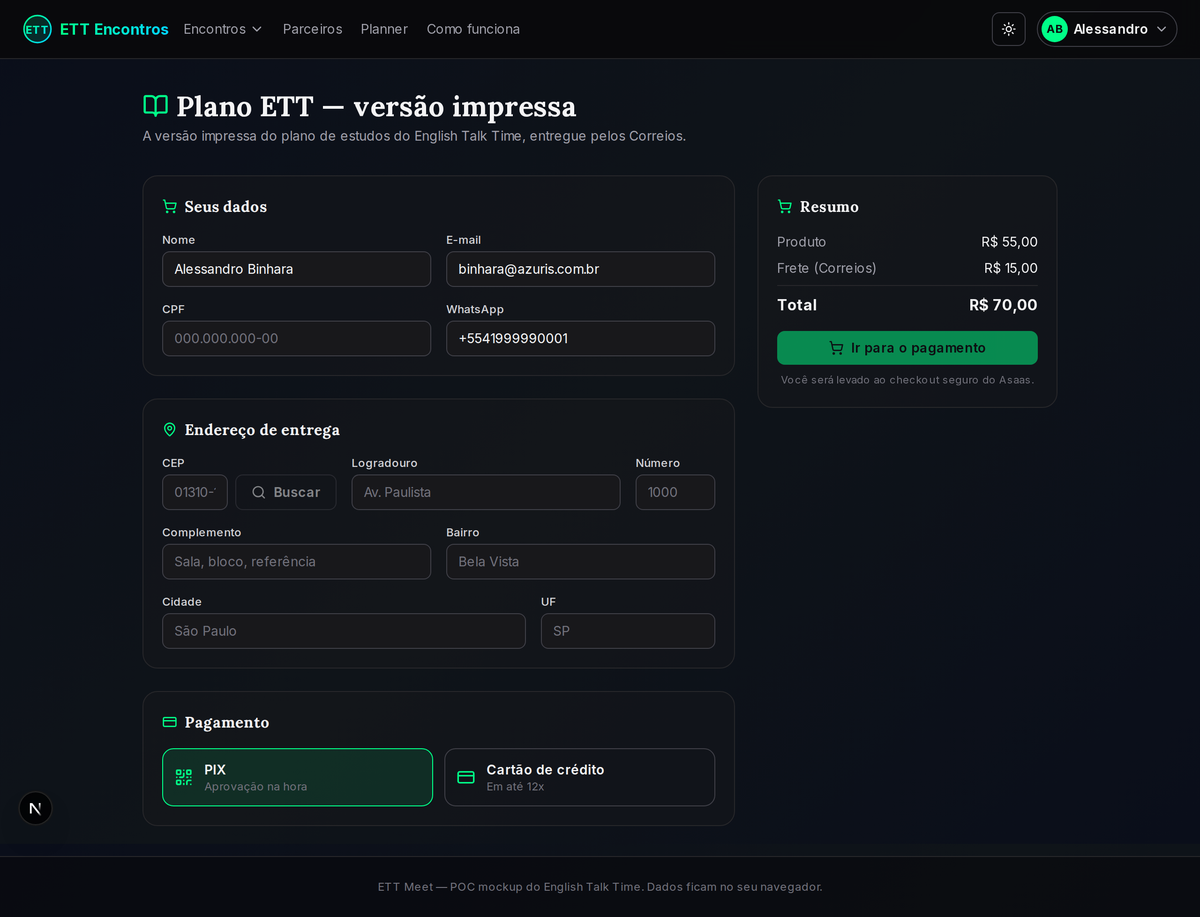This screenshot has width=1200, height=917.
Task: Click the AB avatar circle
Action: click(x=1054, y=29)
